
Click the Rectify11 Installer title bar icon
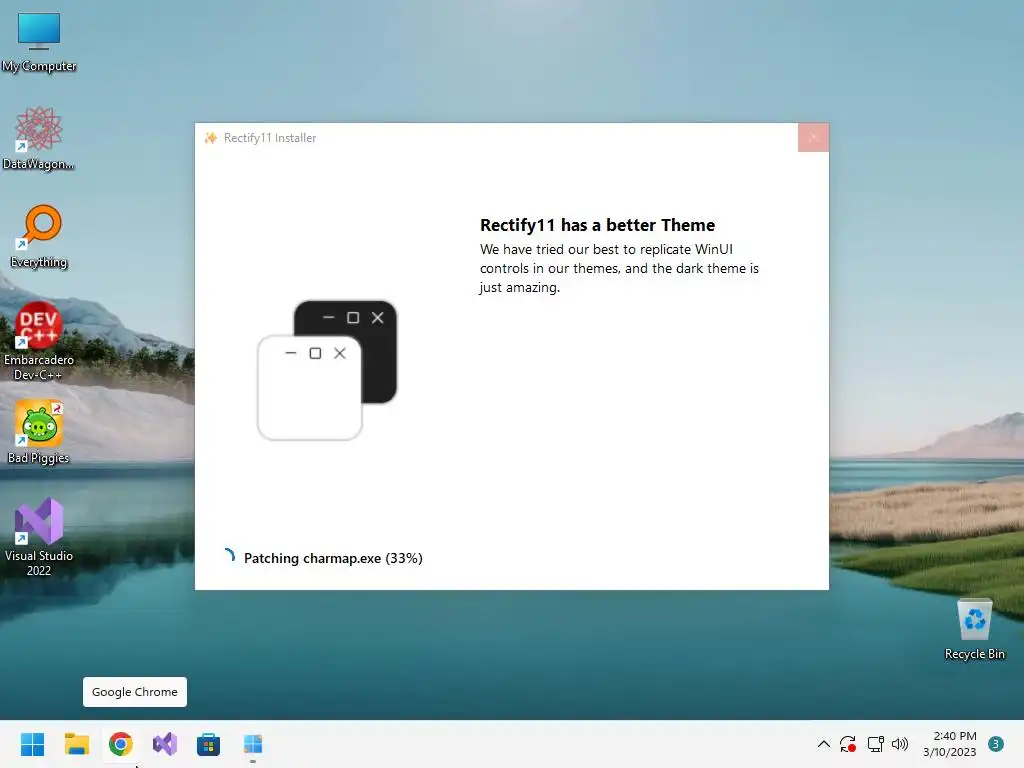click(211, 138)
